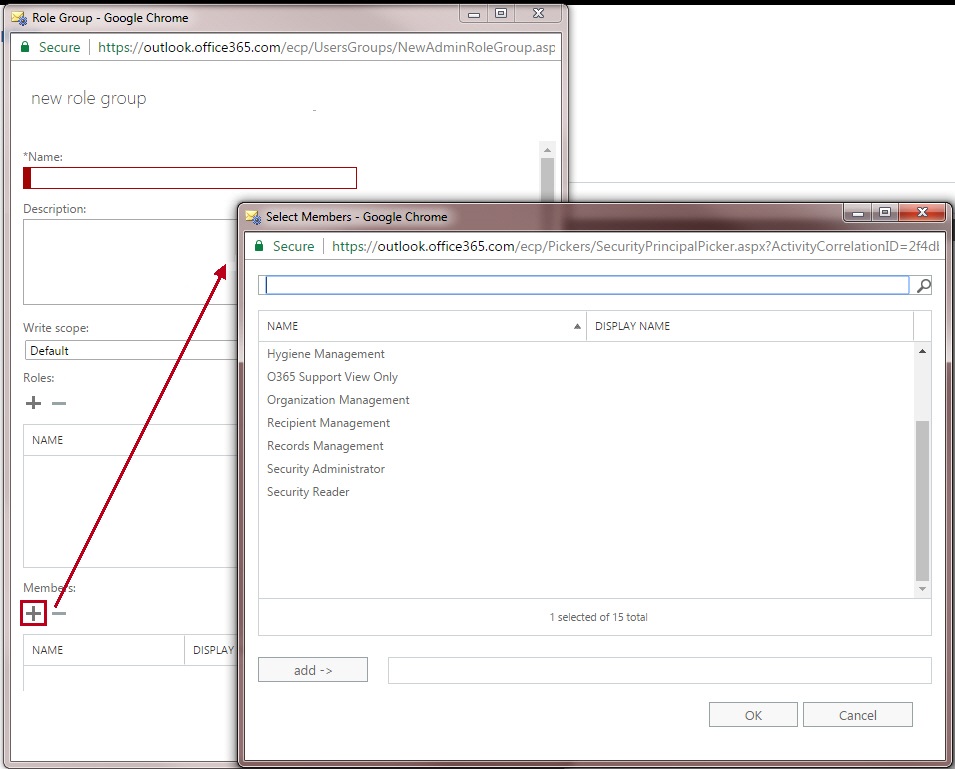Click the Select Members address bar URL

(635, 246)
